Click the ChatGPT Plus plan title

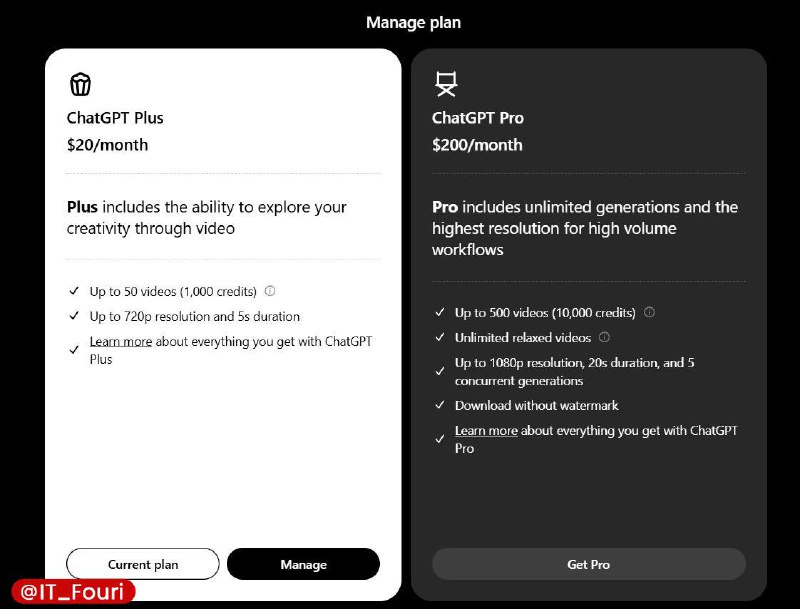[x=115, y=118]
